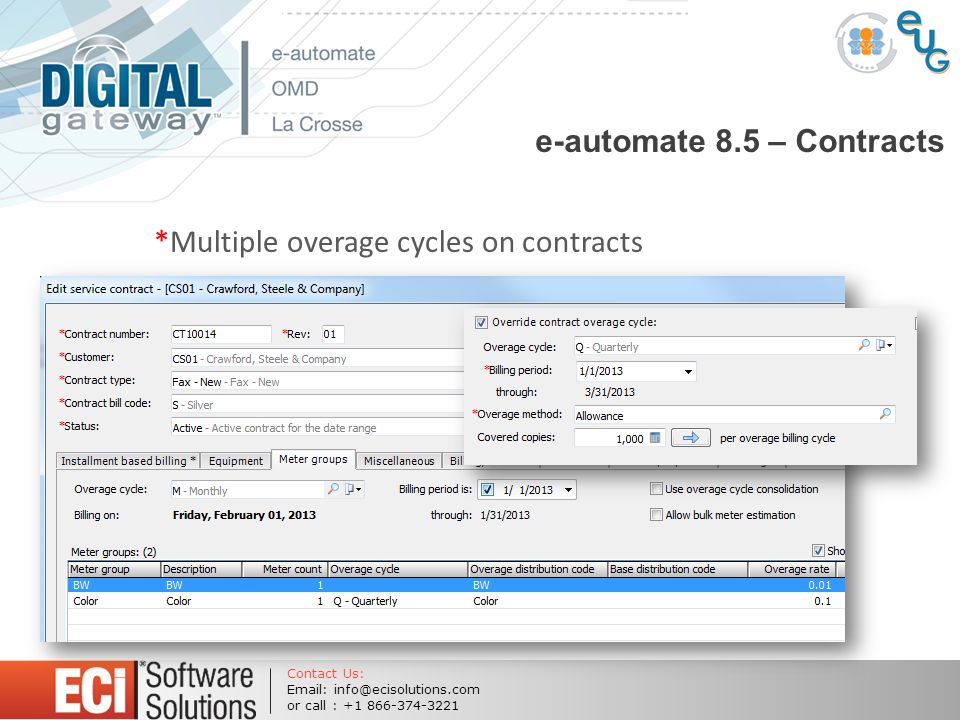Viewport: 960px width, 720px height.
Task: Select the Color meter group row
Action: coord(456,601)
